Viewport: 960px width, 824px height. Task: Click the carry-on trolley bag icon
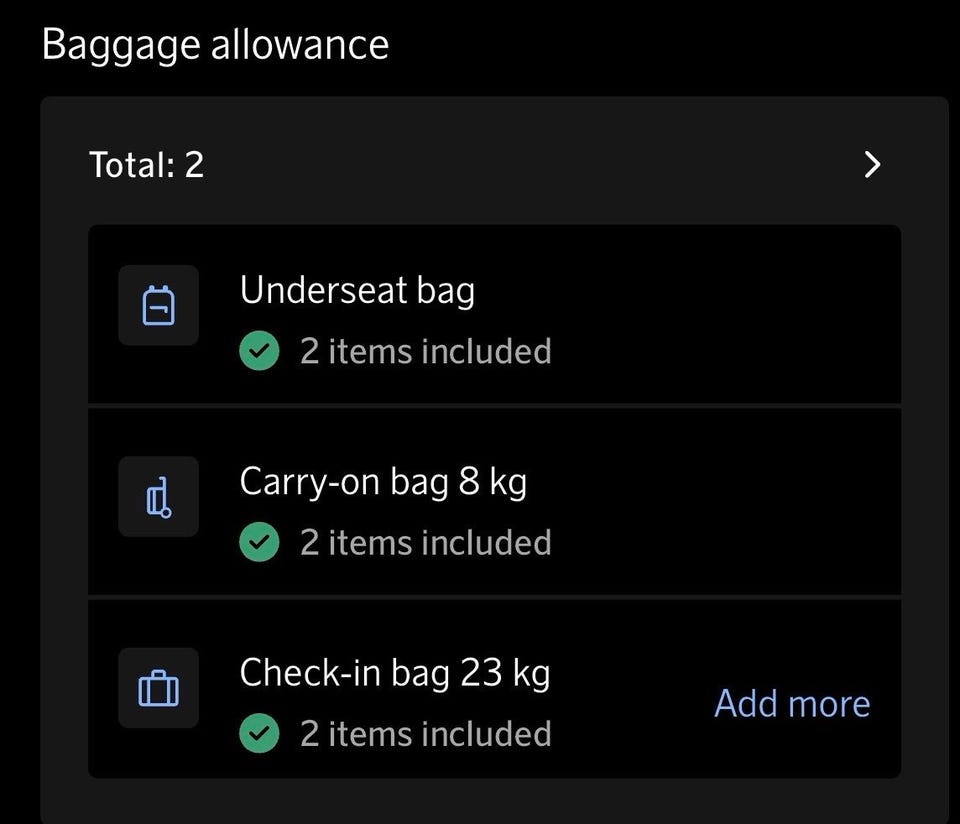tap(159, 497)
